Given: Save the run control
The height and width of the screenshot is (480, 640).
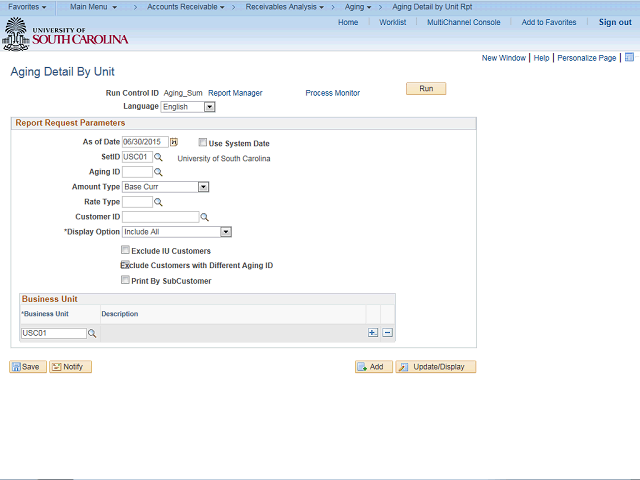Looking at the screenshot, I should [x=28, y=367].
